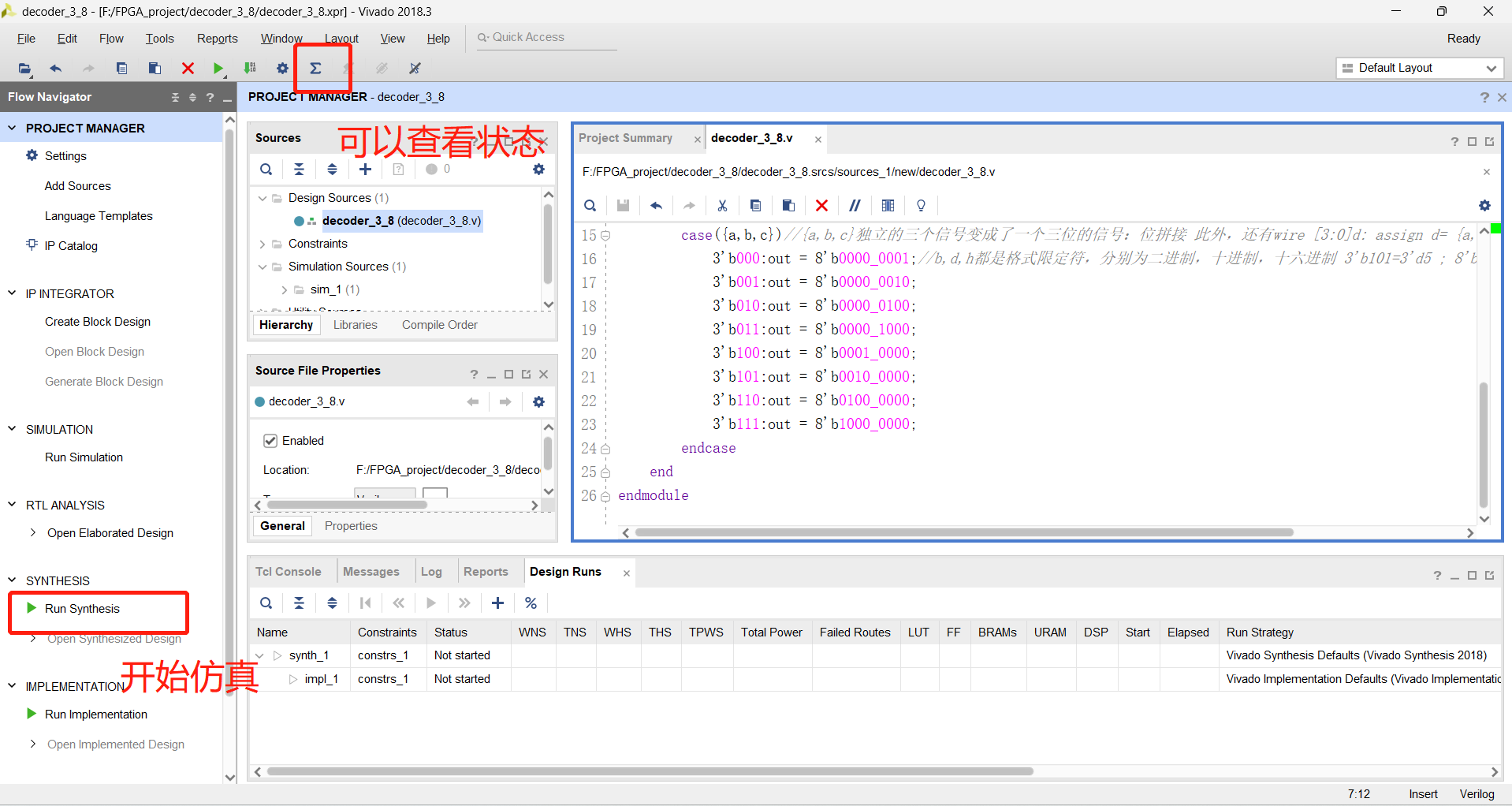Click the red Delete X in main toolbar
Screen dimensions: 1512x806
[188, 69]
